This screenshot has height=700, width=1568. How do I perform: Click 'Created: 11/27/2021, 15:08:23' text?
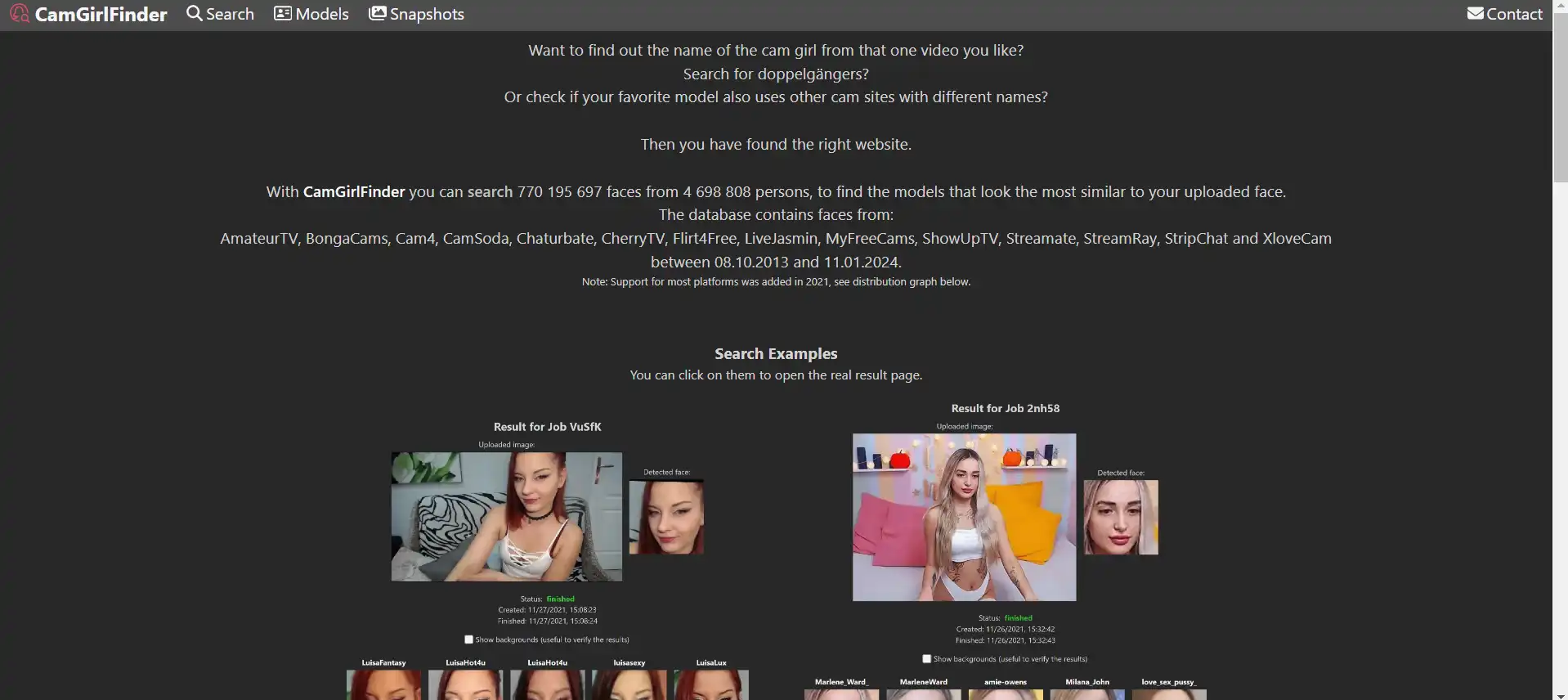click(547, 610)
